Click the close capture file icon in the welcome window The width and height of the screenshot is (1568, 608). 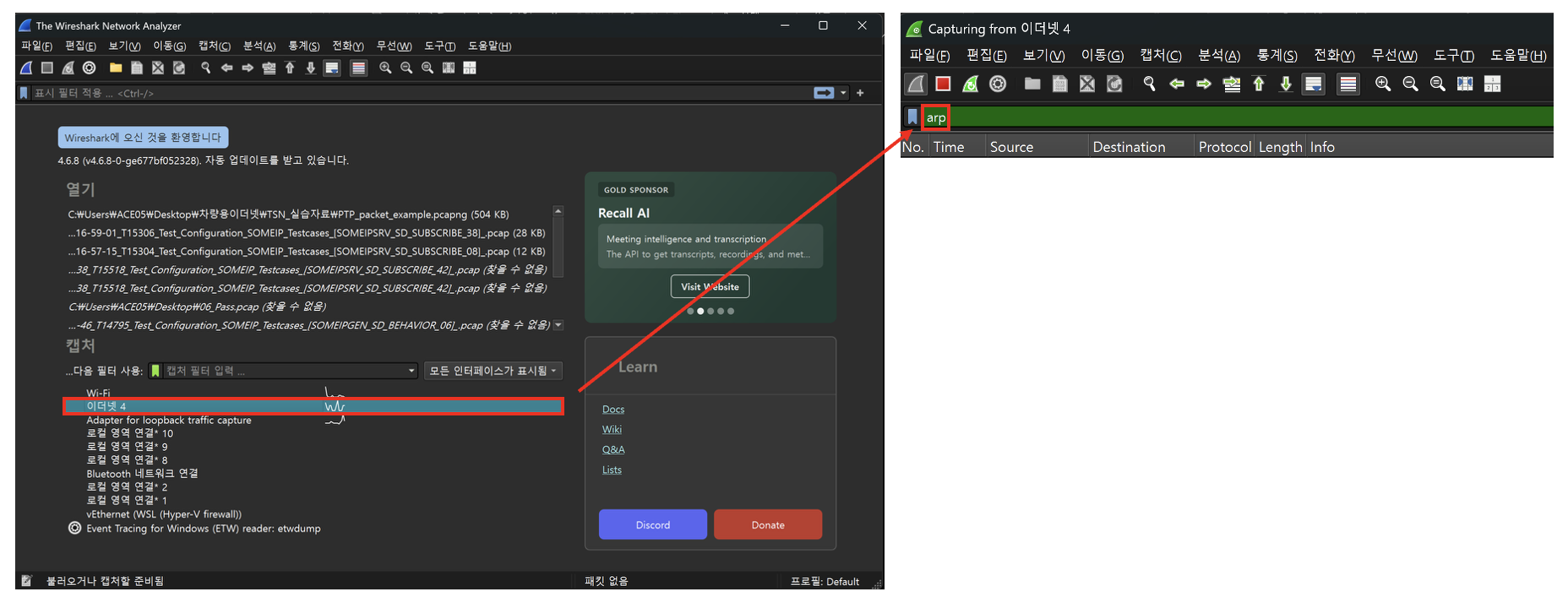158,68
